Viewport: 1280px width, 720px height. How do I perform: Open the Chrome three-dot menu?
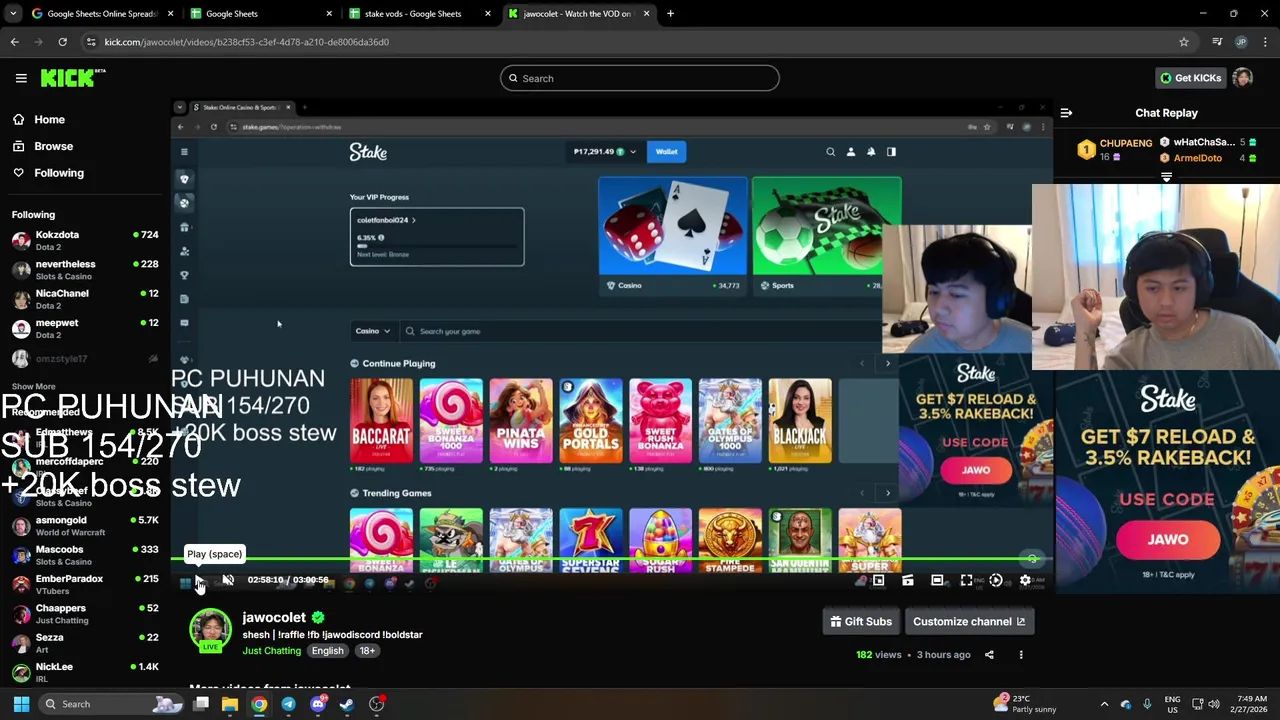[1265, 42]
